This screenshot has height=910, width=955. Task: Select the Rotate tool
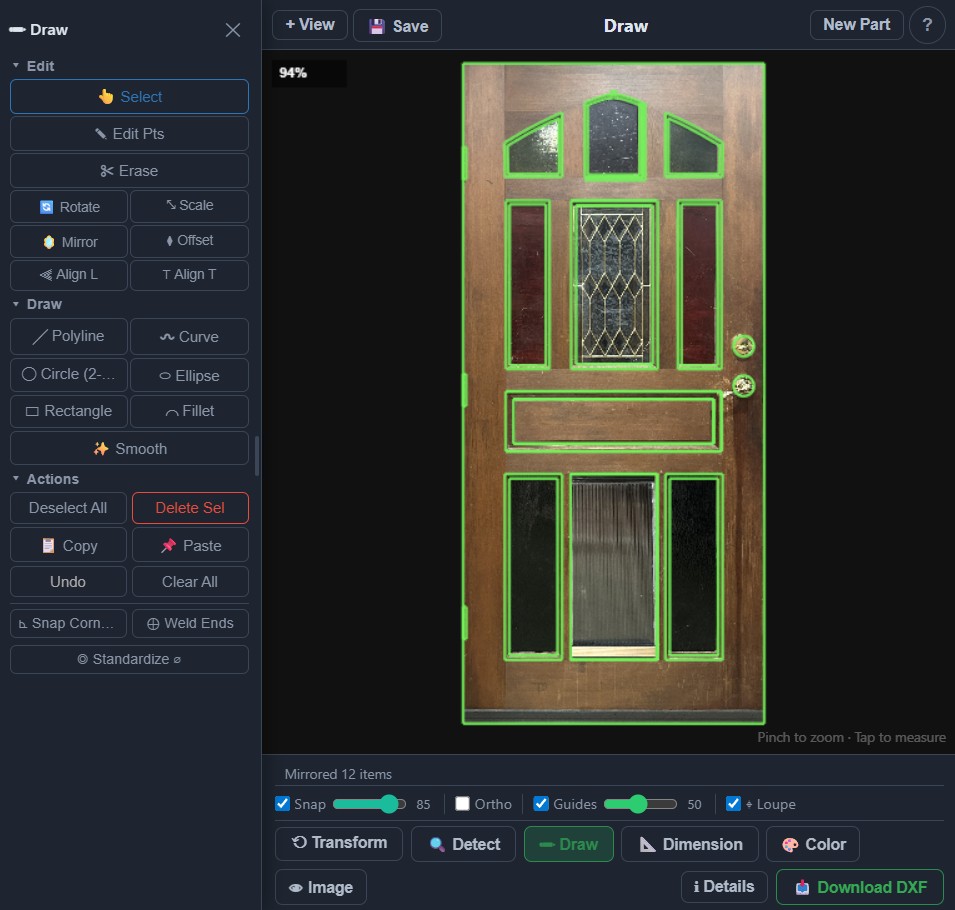coord(68,206)
